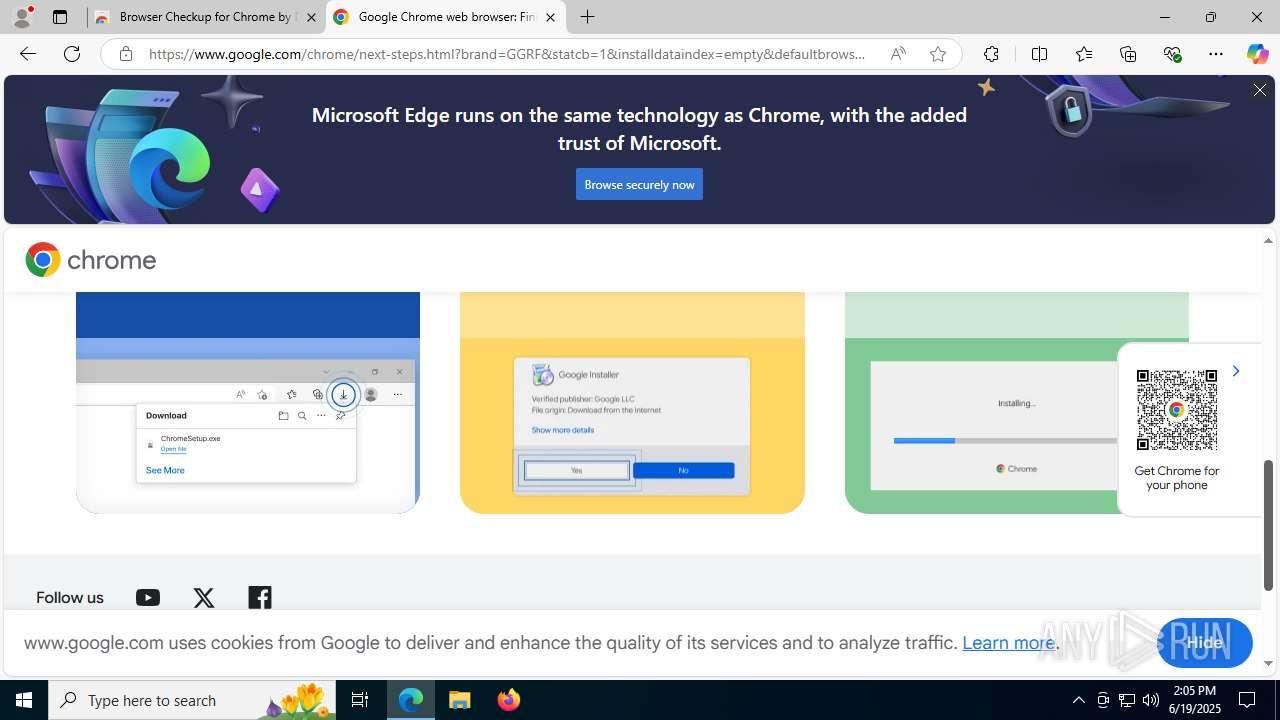Collapse the Get Chrome for your phone panel

[1235, 371]
